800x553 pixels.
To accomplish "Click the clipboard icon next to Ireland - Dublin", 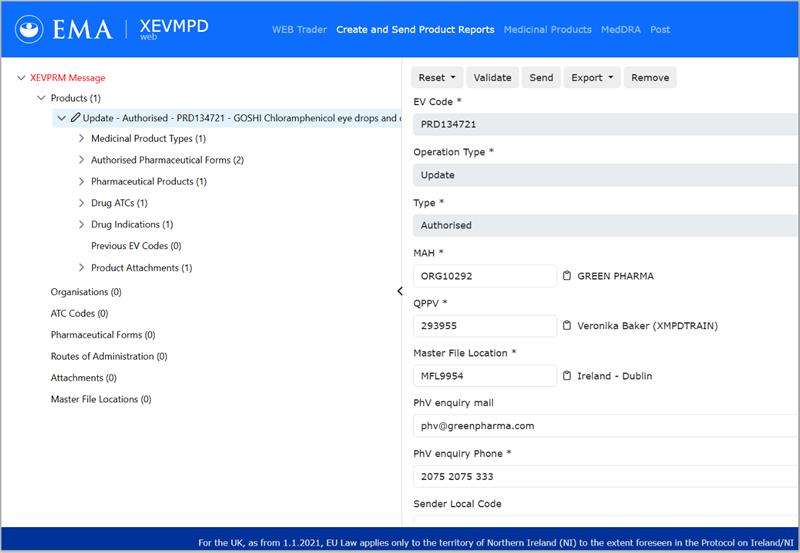I will [x=566, y=376].
